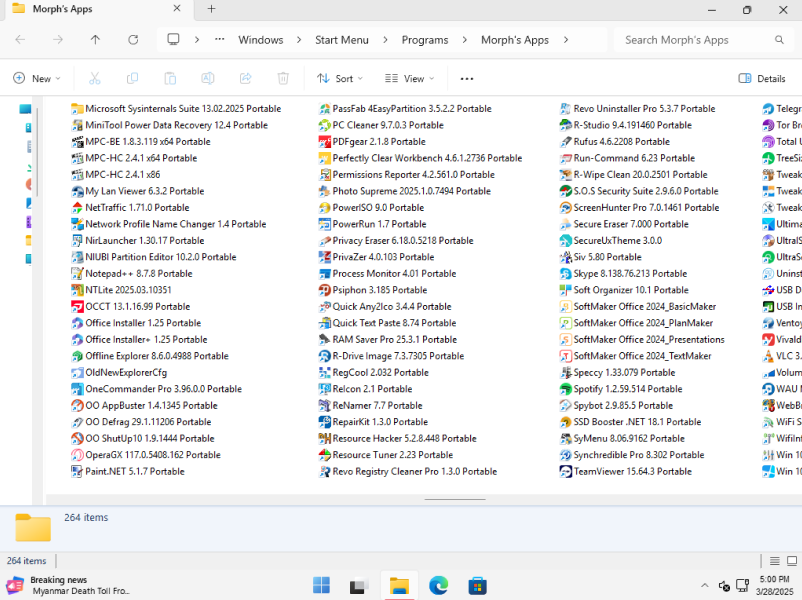802x600 pixels.
Task: Open Task View on the taskbar
Action: pyautogui.click(x=360, y=585)
